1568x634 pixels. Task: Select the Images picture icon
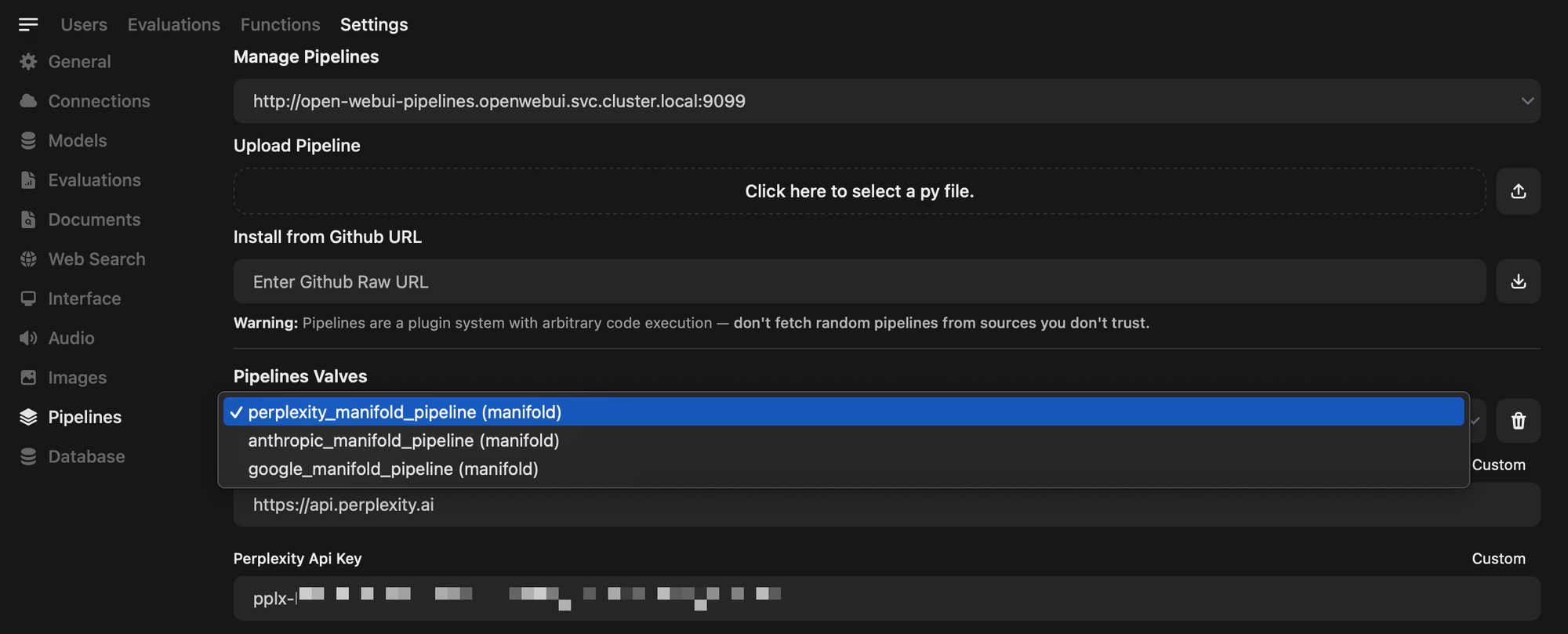[28, 377]
